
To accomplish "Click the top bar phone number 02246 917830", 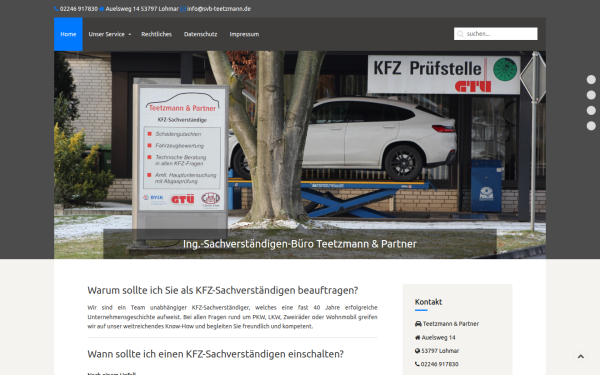I will coord(79,9).
